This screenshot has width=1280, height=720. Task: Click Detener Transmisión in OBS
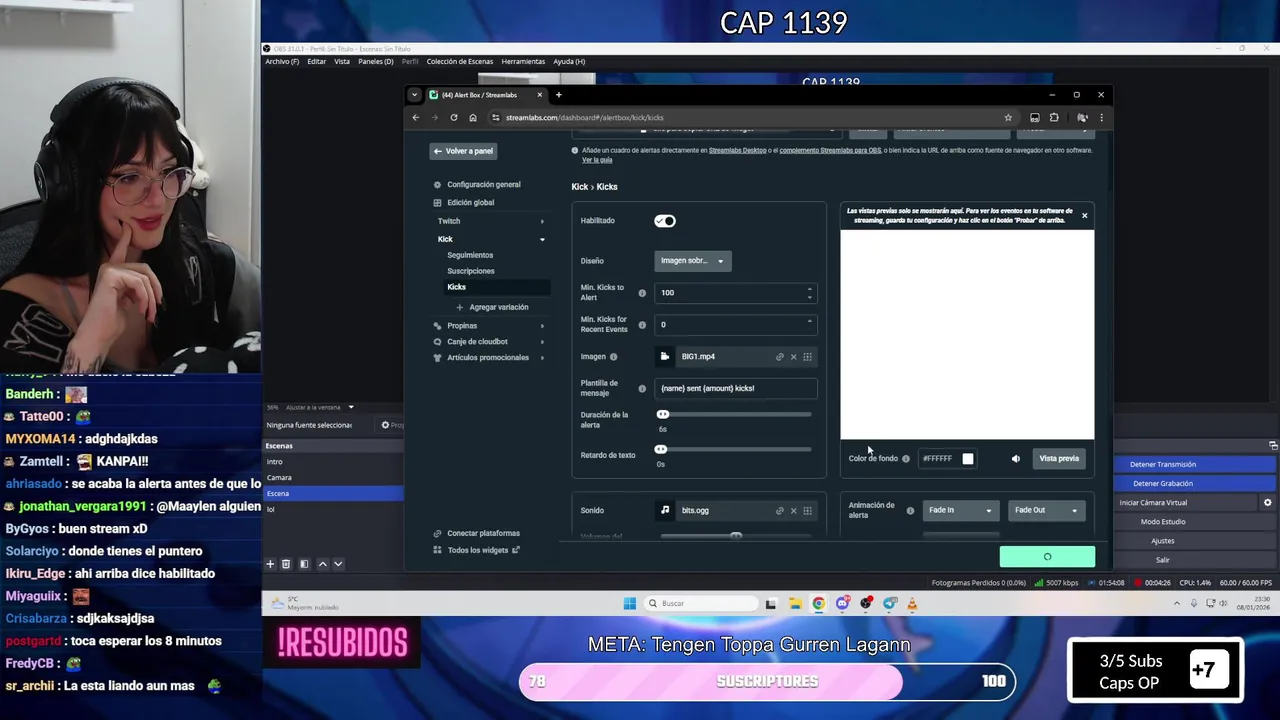pos(1162,465)
